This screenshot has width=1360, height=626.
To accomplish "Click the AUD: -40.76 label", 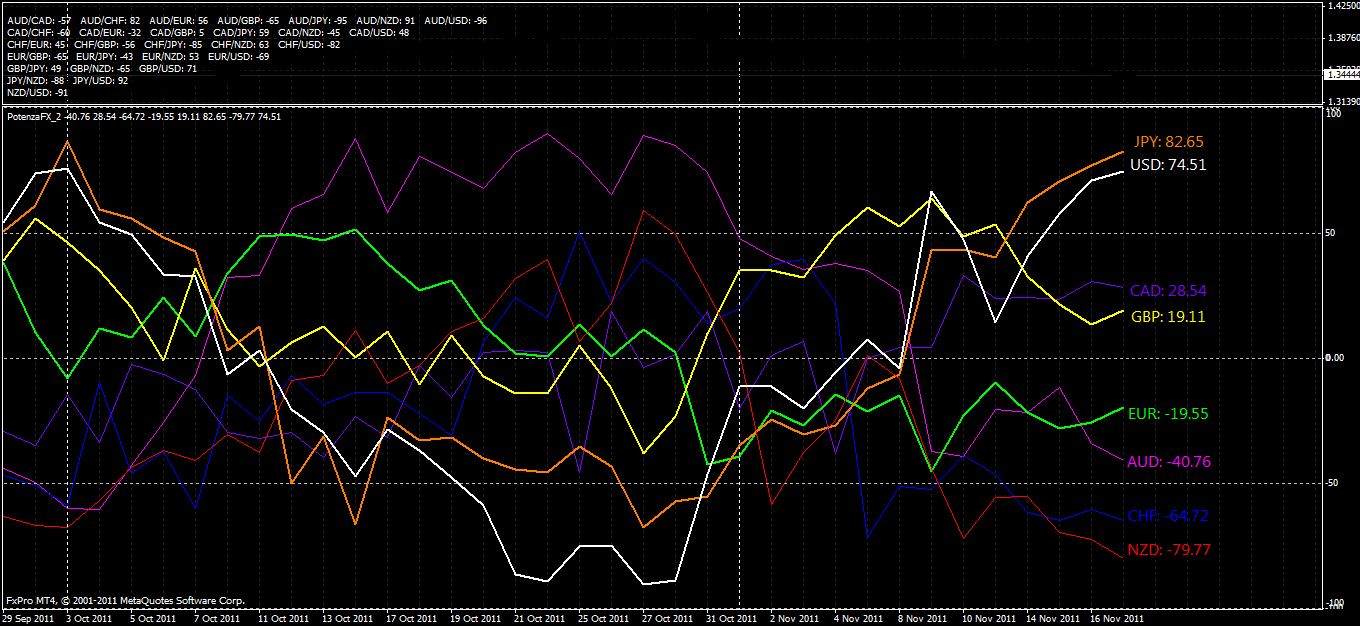I will (x=1167, y=462).
